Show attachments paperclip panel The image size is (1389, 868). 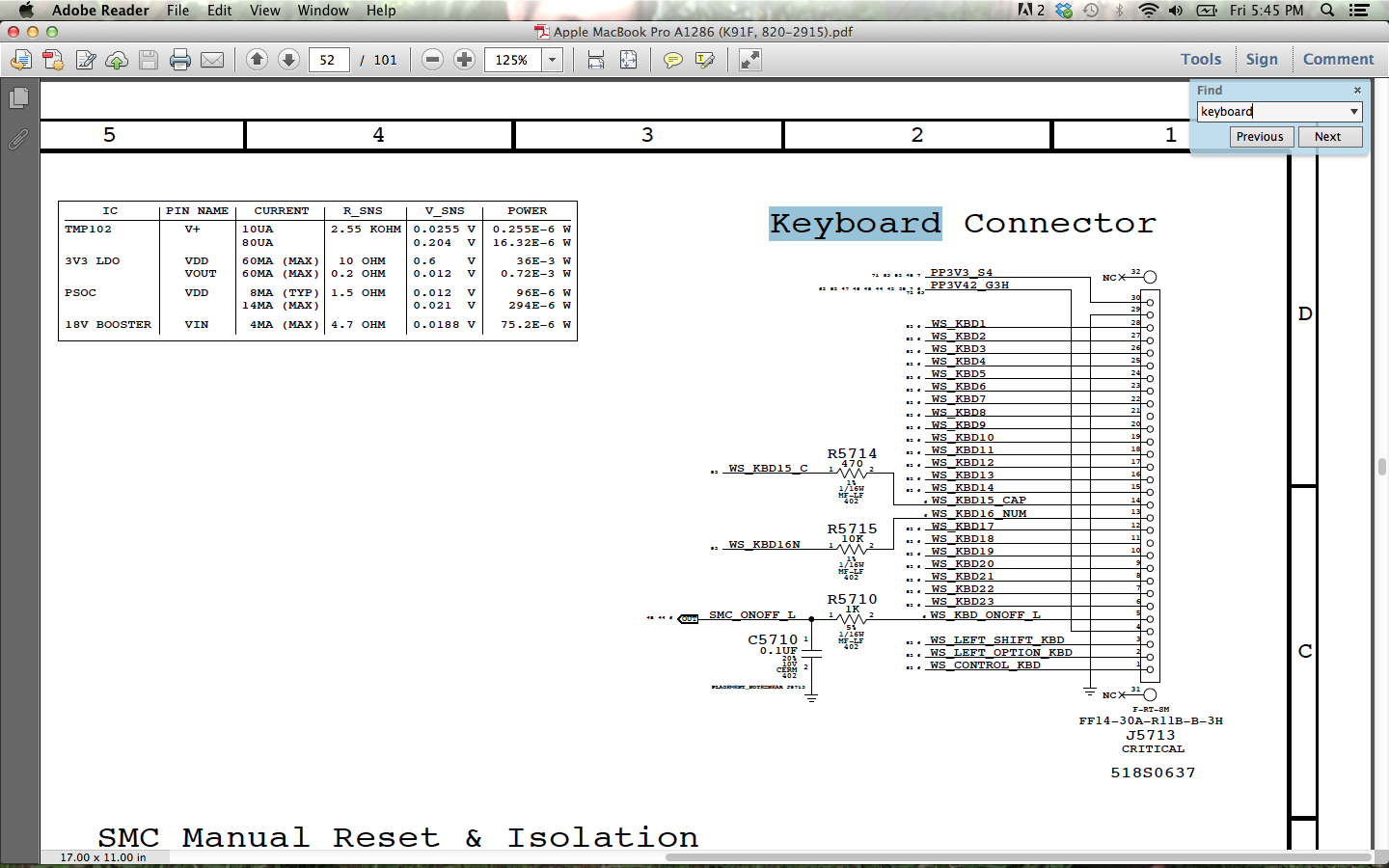point(19,140)
